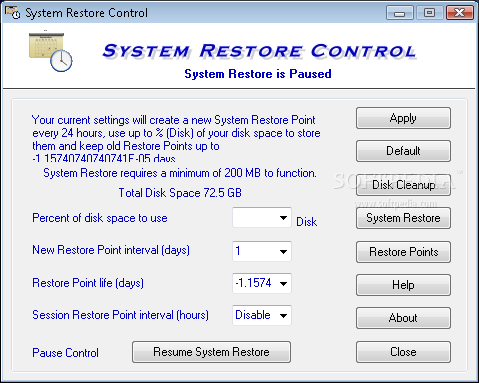The height and width of the screenshot is (383, 479).
Task: Click the Close button at bottom right
Action: [403, 352]
